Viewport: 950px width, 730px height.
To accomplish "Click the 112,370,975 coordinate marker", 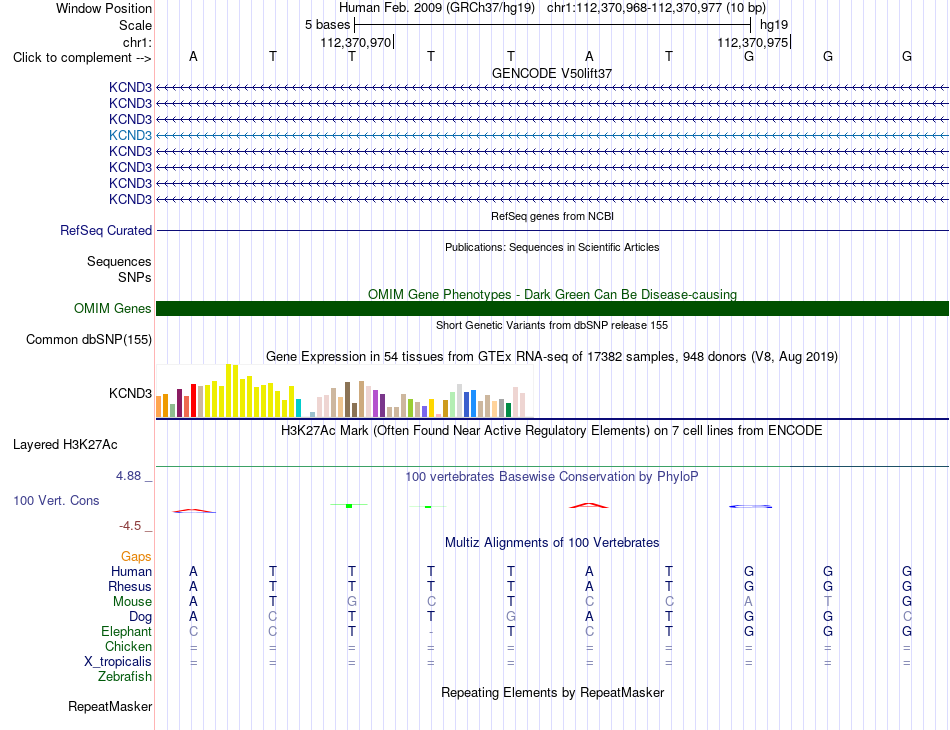I will point(752,42).
